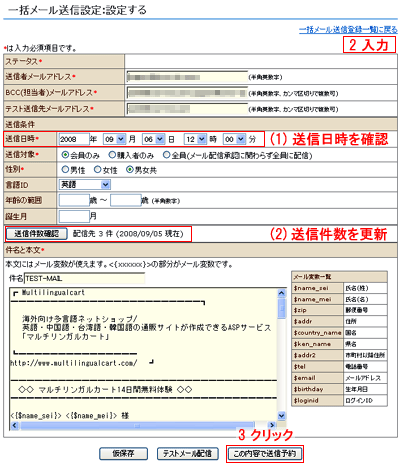The height and width of the screenshot is (468, 400).
Task: Click the 仮保存 button
Action: pos(123,454)
